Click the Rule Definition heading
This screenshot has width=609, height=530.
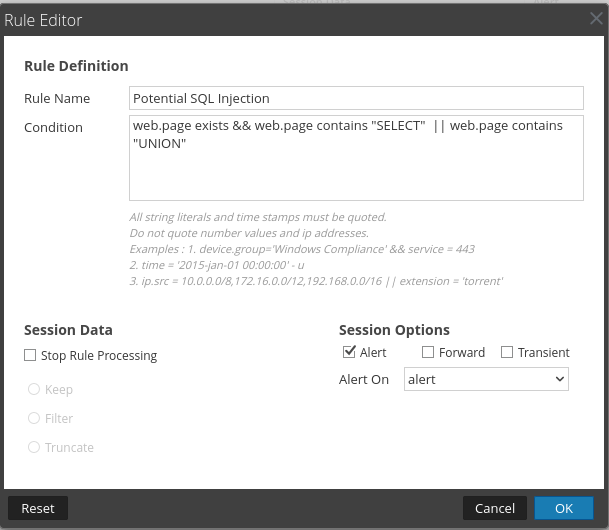tap(76, 66)
